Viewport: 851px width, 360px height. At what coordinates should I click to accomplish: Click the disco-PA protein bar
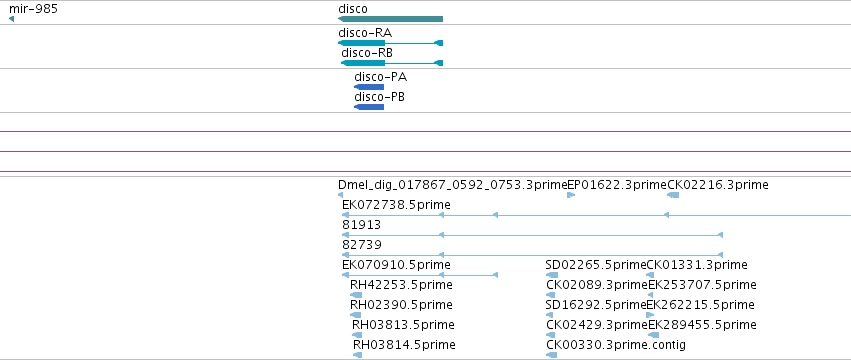click(369, 87)
